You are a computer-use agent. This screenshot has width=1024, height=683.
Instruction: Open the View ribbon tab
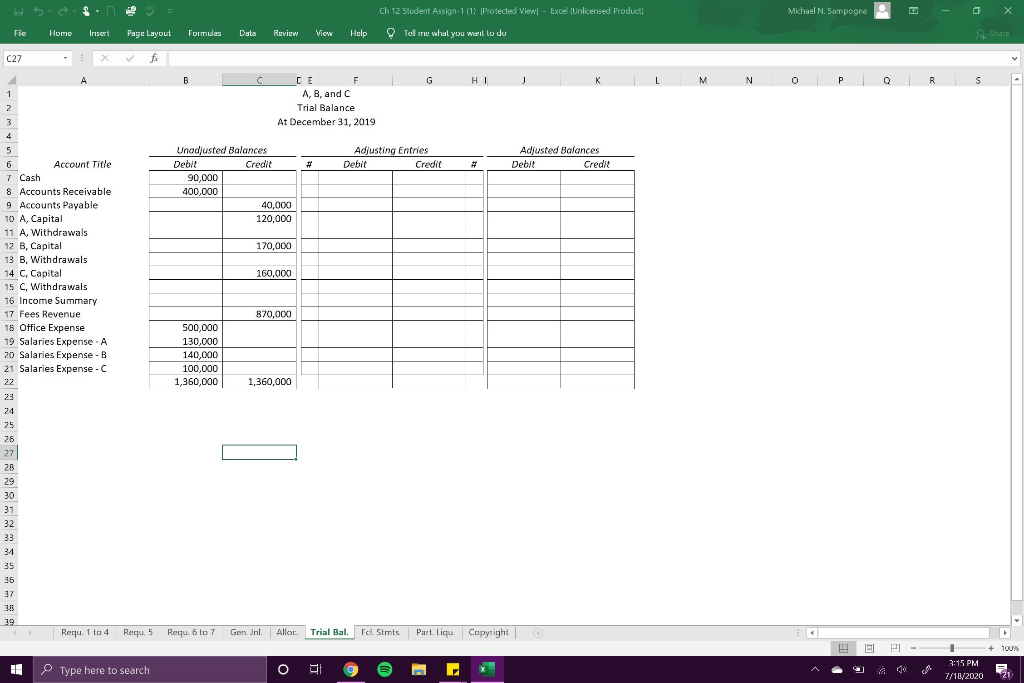(324, 33)
